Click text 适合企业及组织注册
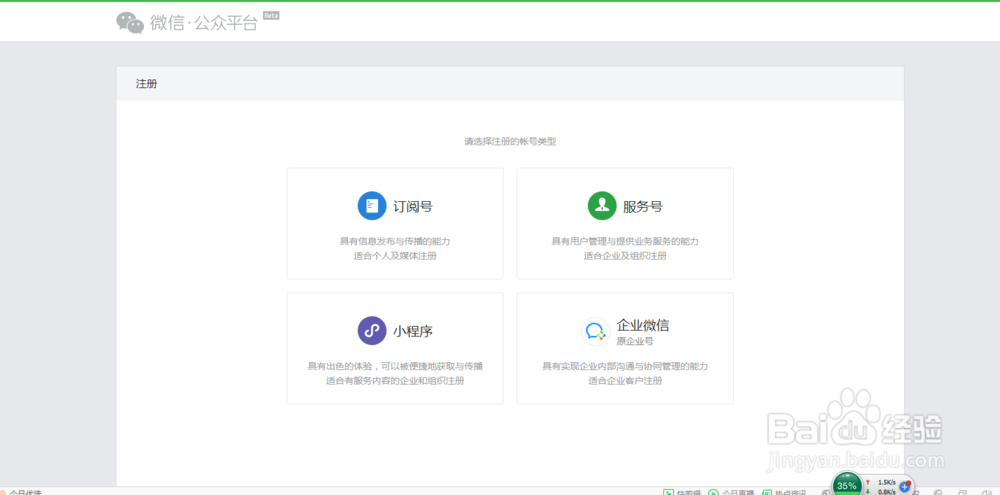 point(625,256)
